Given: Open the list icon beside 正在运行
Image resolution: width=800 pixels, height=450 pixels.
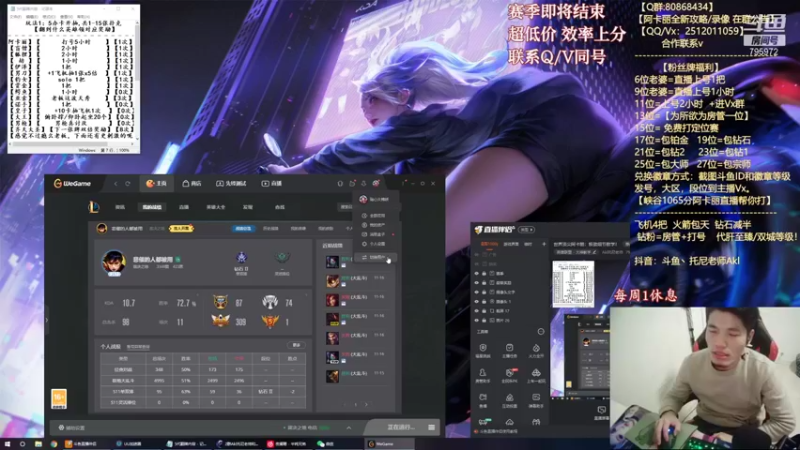Looking at the screenshot, I should click(x=432, y=427).
